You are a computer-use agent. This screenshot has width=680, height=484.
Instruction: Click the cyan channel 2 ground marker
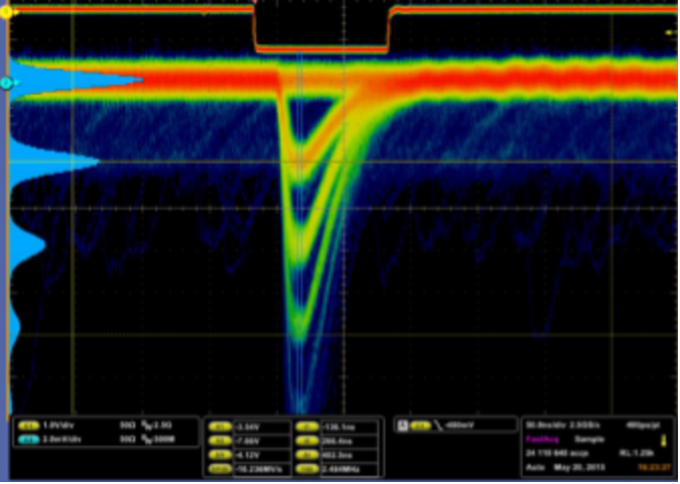(6, 82)
